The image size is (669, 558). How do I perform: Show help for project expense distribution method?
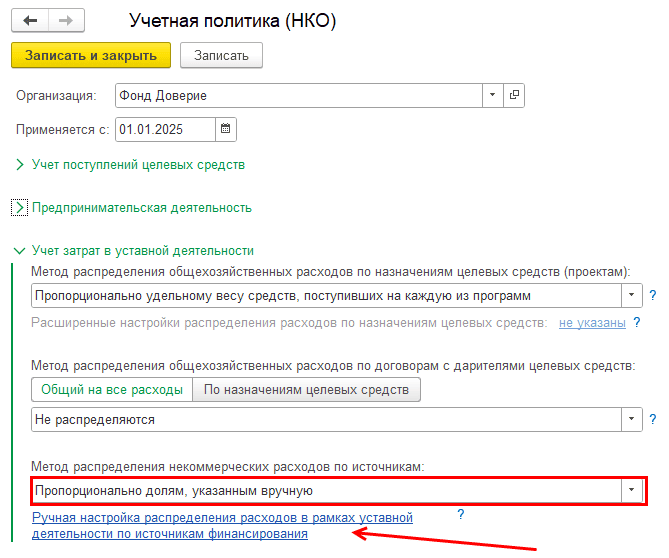tap(652, 296)
